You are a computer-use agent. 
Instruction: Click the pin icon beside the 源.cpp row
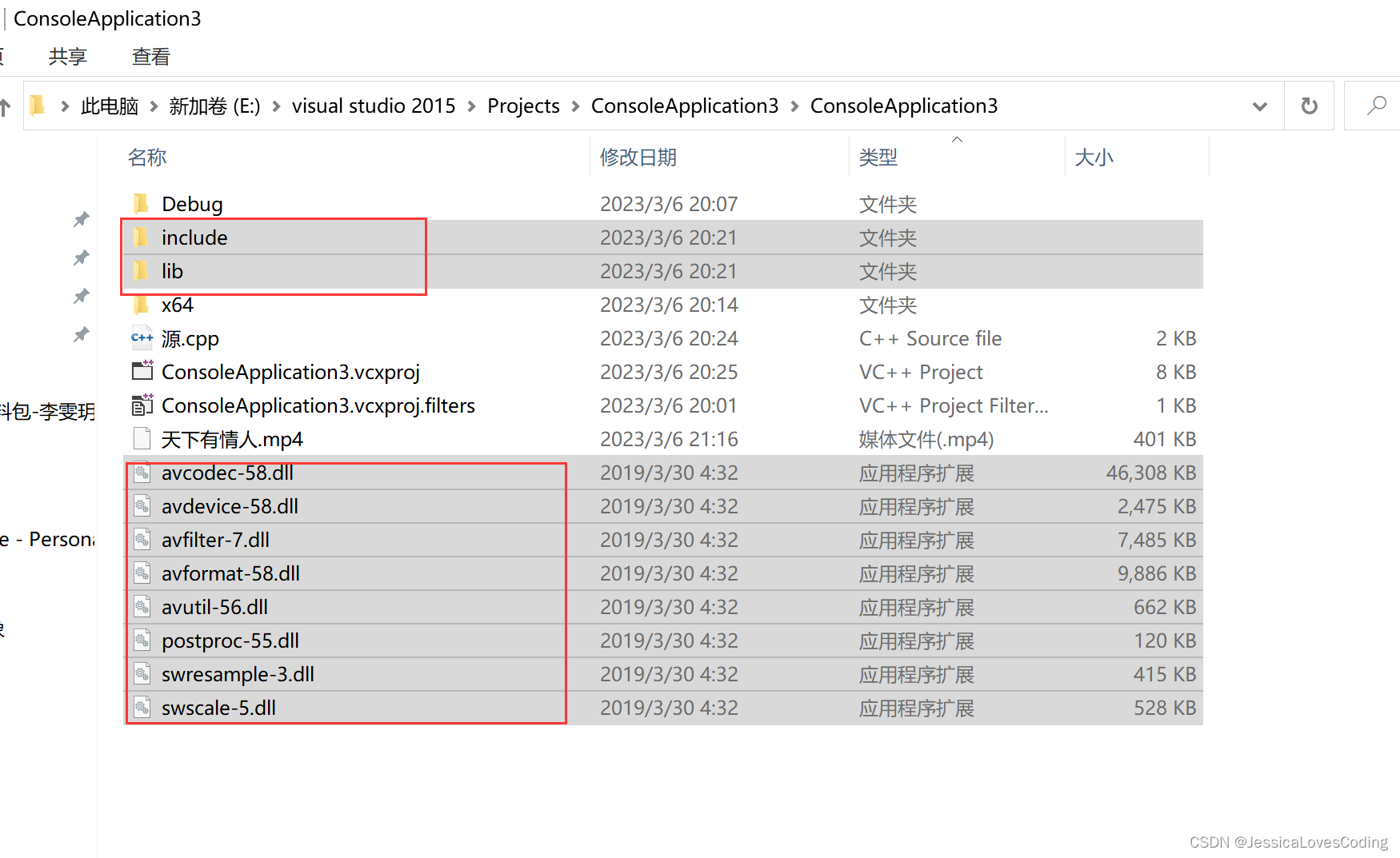click(81, 334)
